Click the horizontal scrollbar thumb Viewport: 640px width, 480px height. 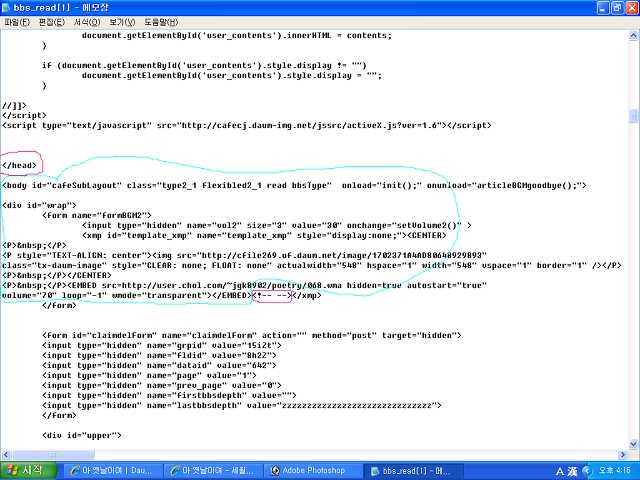click(x=53, y=454)
